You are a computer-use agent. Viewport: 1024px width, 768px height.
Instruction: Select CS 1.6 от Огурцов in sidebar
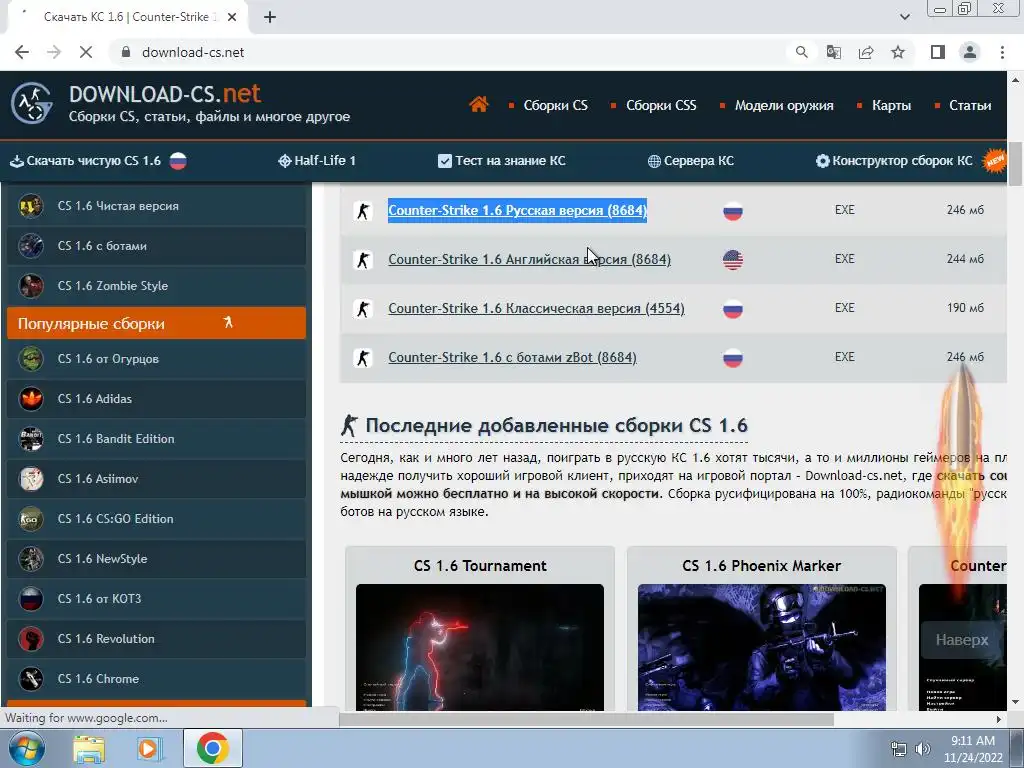156,359
